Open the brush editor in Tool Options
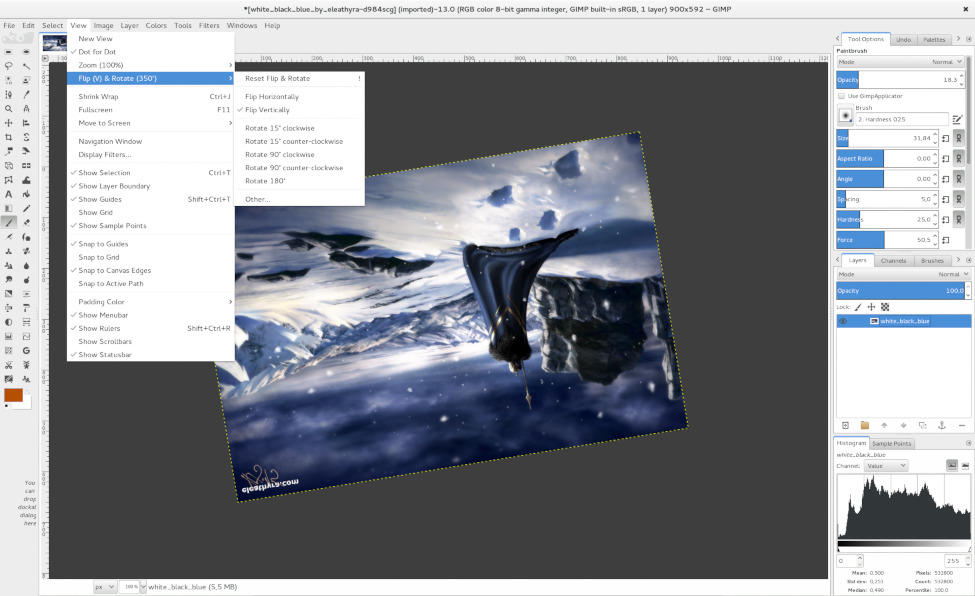The image size is (975, 596). pos(958,118)
